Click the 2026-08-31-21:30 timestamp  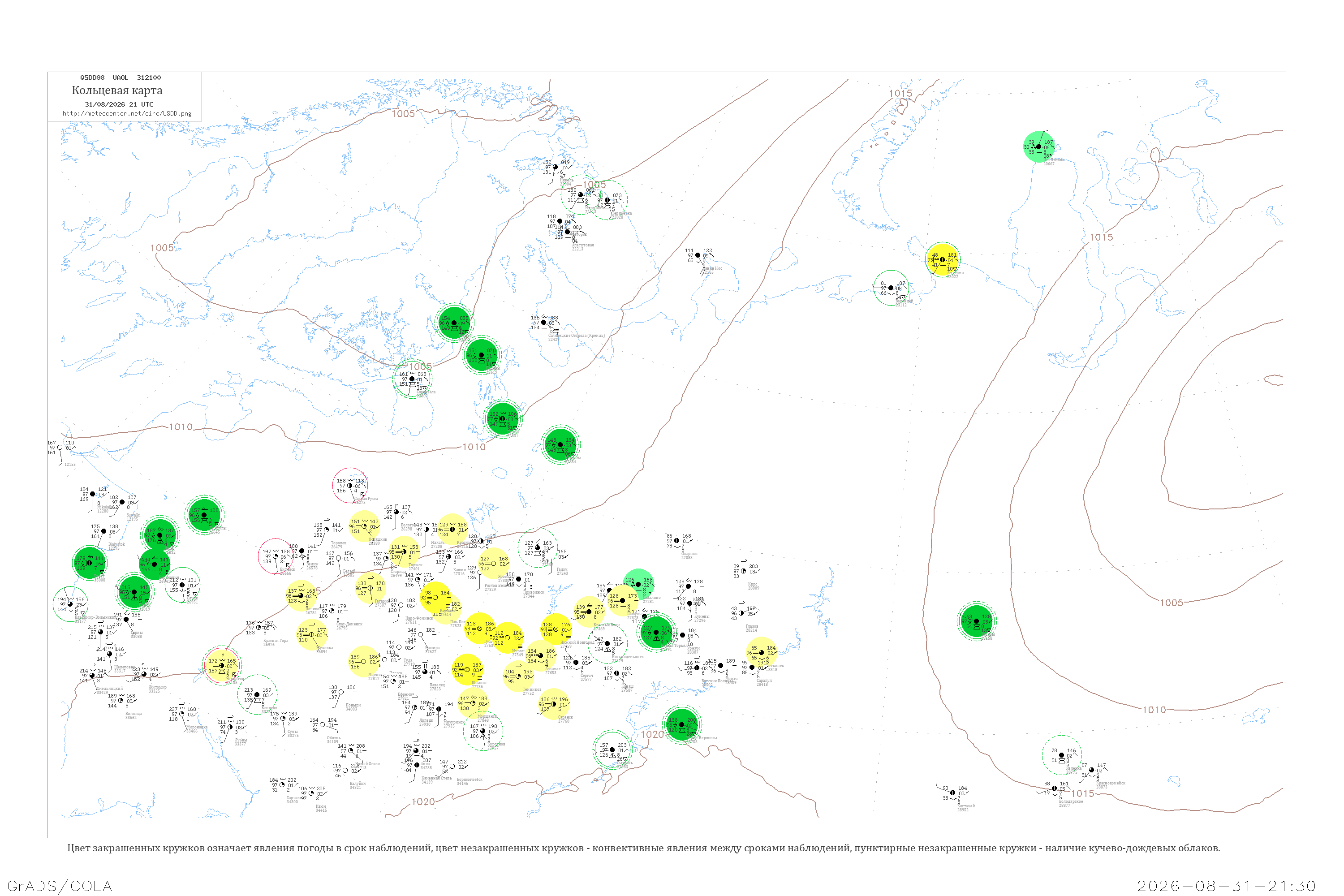pos(1226,886)
